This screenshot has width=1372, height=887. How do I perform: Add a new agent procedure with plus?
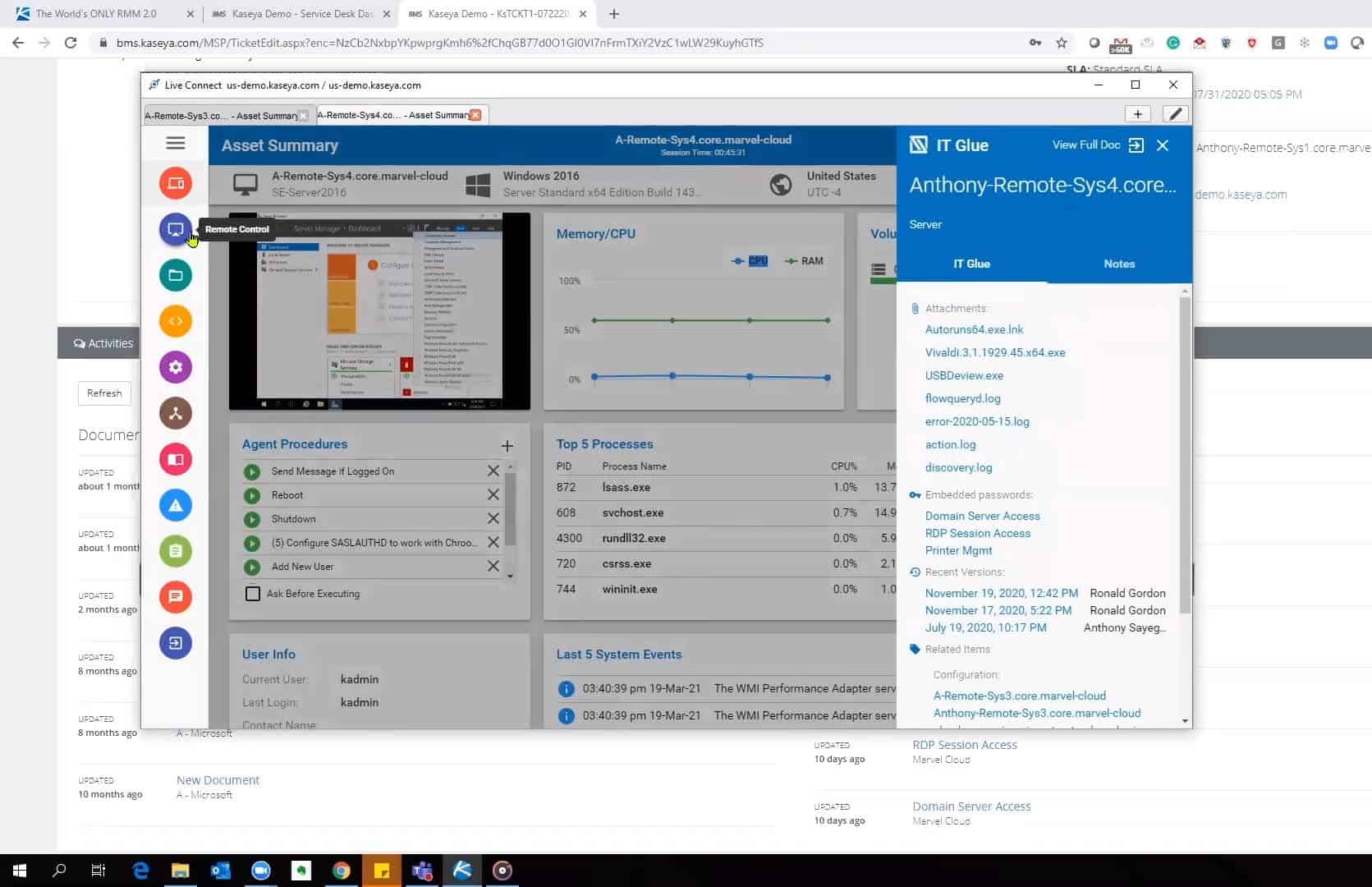pos(507,446)
